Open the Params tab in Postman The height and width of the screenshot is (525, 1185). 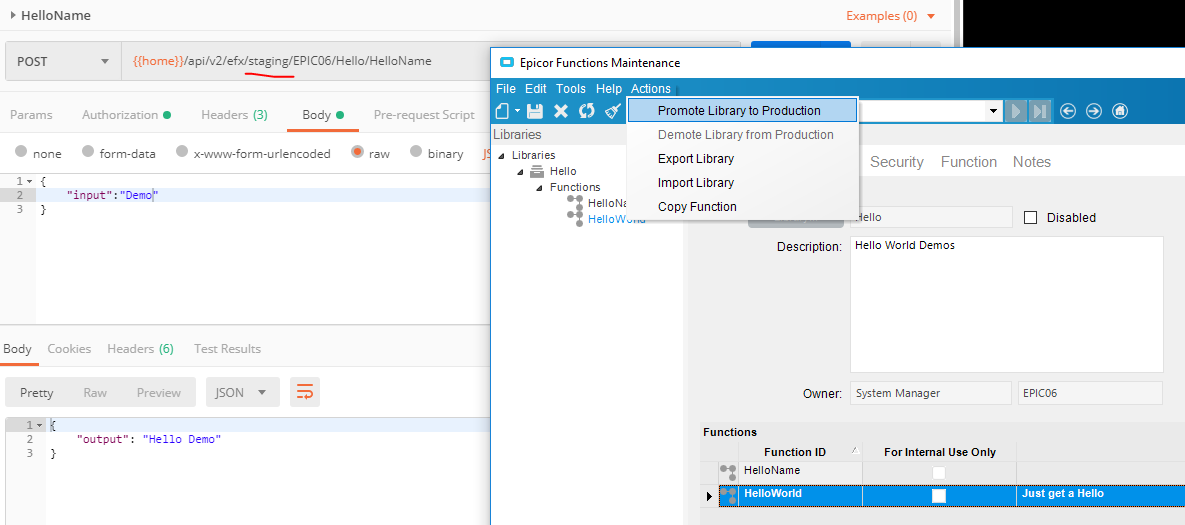click(31, 115)
